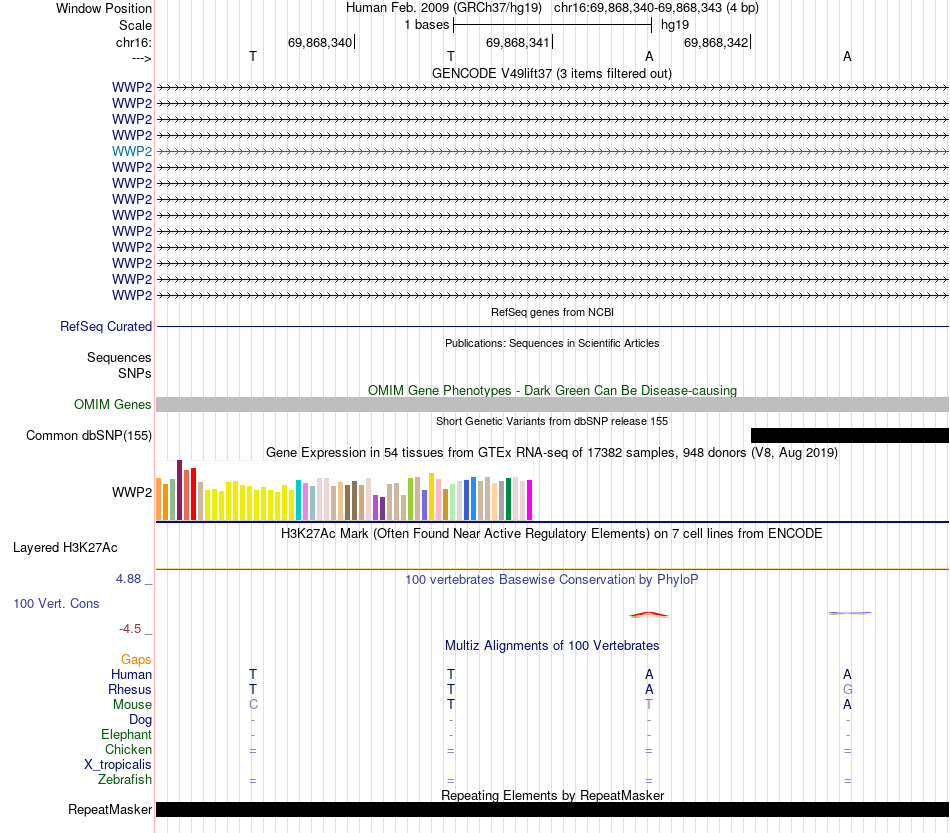
Task: Click the 'RefSeq genes from NCBI' track title
Action: coord(552,312)
